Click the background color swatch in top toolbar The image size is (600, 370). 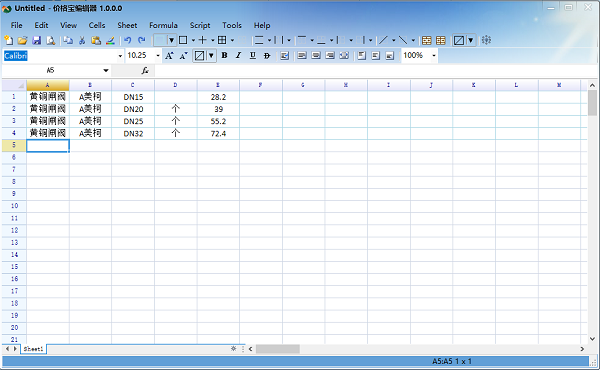pyautogui.click(x=161, y=40)
